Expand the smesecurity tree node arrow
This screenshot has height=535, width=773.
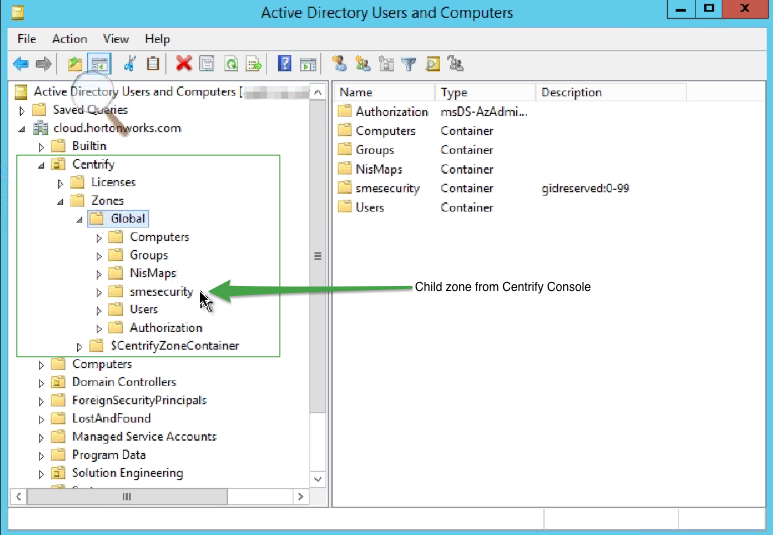pyautogui.click(x=99, y=292)
